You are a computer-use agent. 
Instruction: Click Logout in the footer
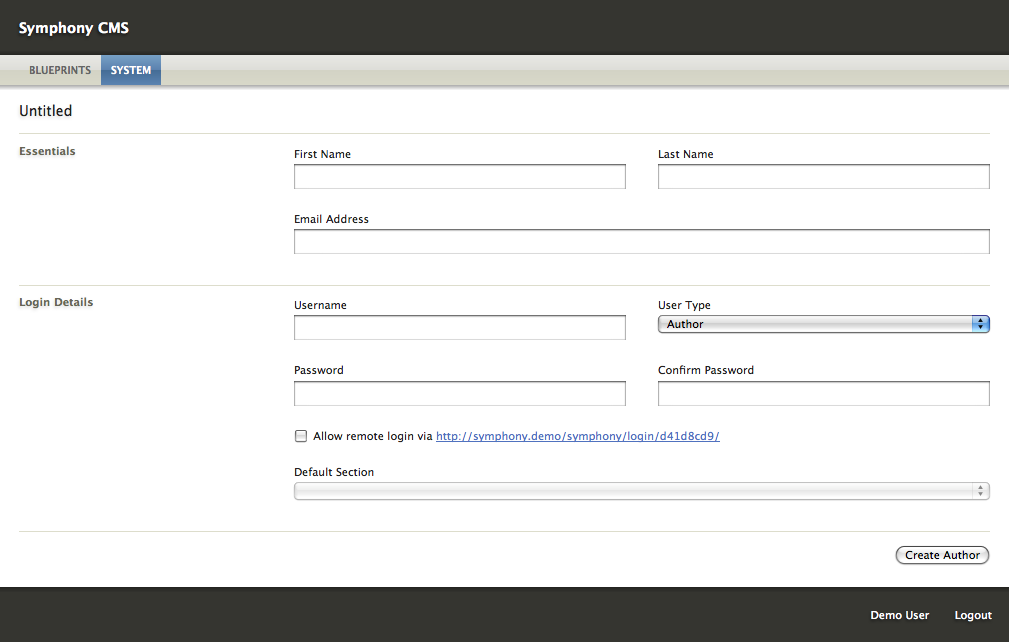972,616
